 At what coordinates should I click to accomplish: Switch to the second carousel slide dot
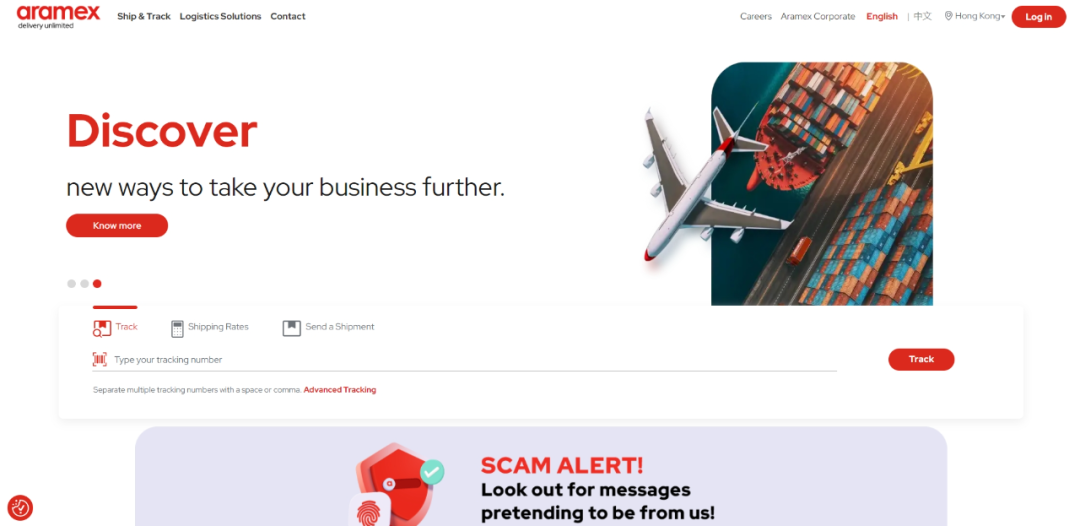click(85, 284)
